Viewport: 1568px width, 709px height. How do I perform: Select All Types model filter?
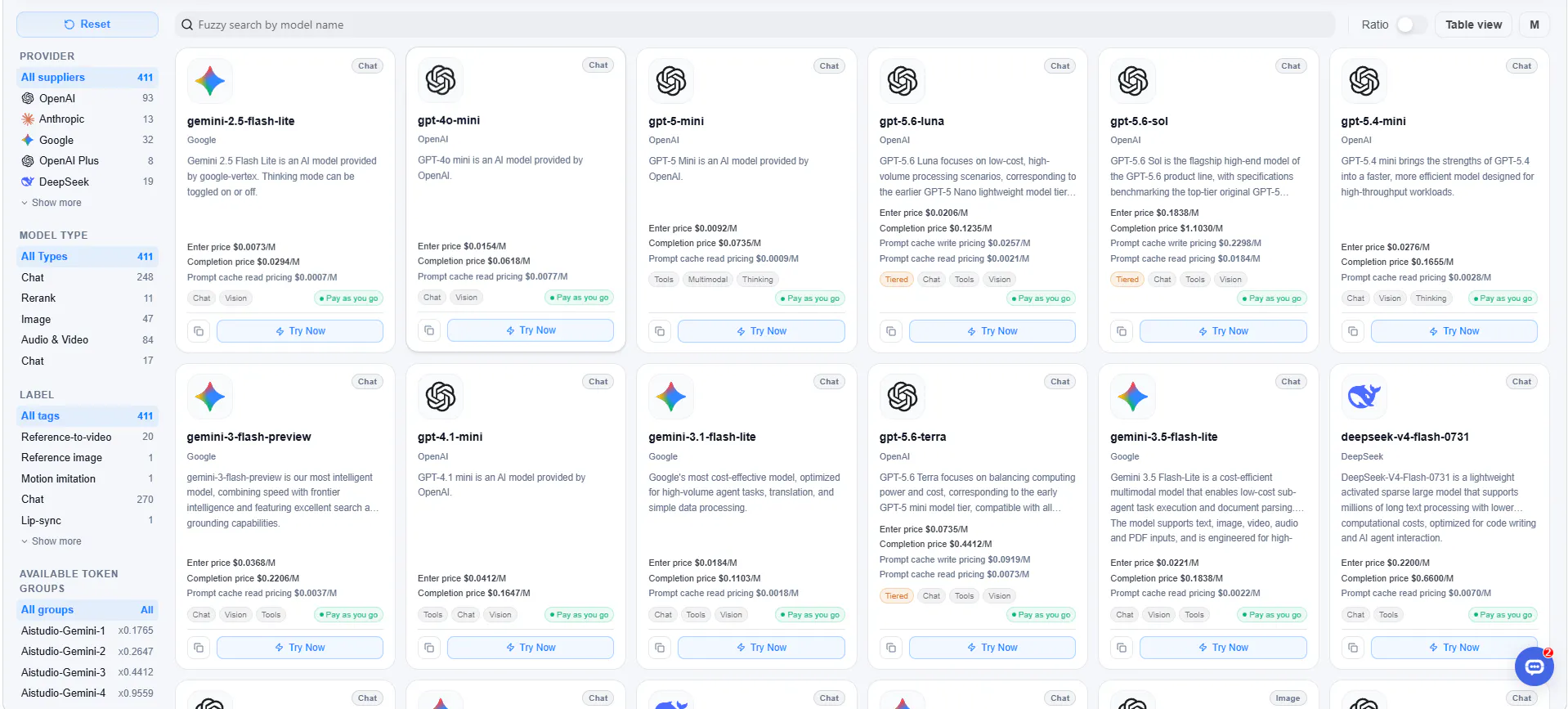87,257
